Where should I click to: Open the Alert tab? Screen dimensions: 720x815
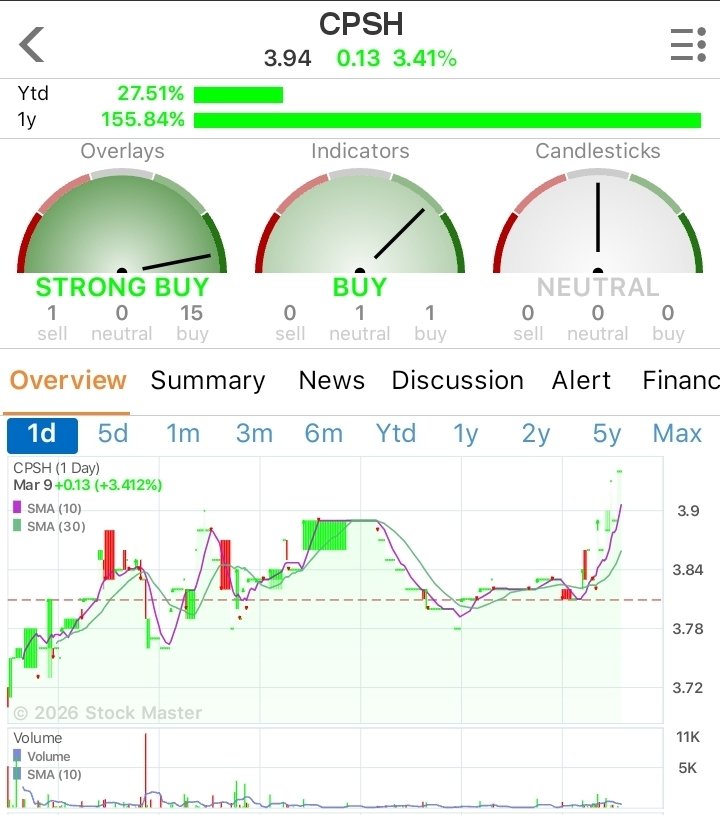point(581,380)
